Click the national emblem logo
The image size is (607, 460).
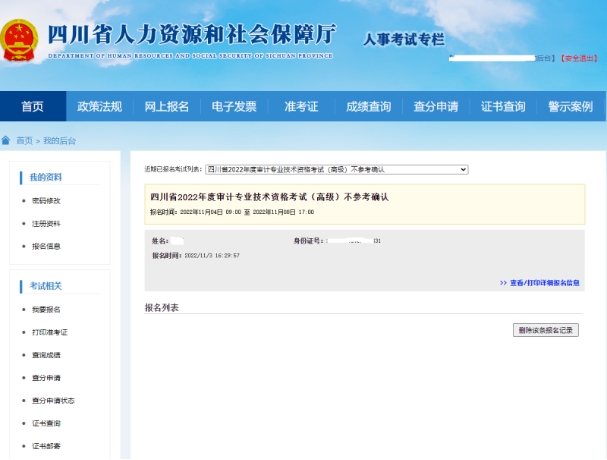coord(18,41)
